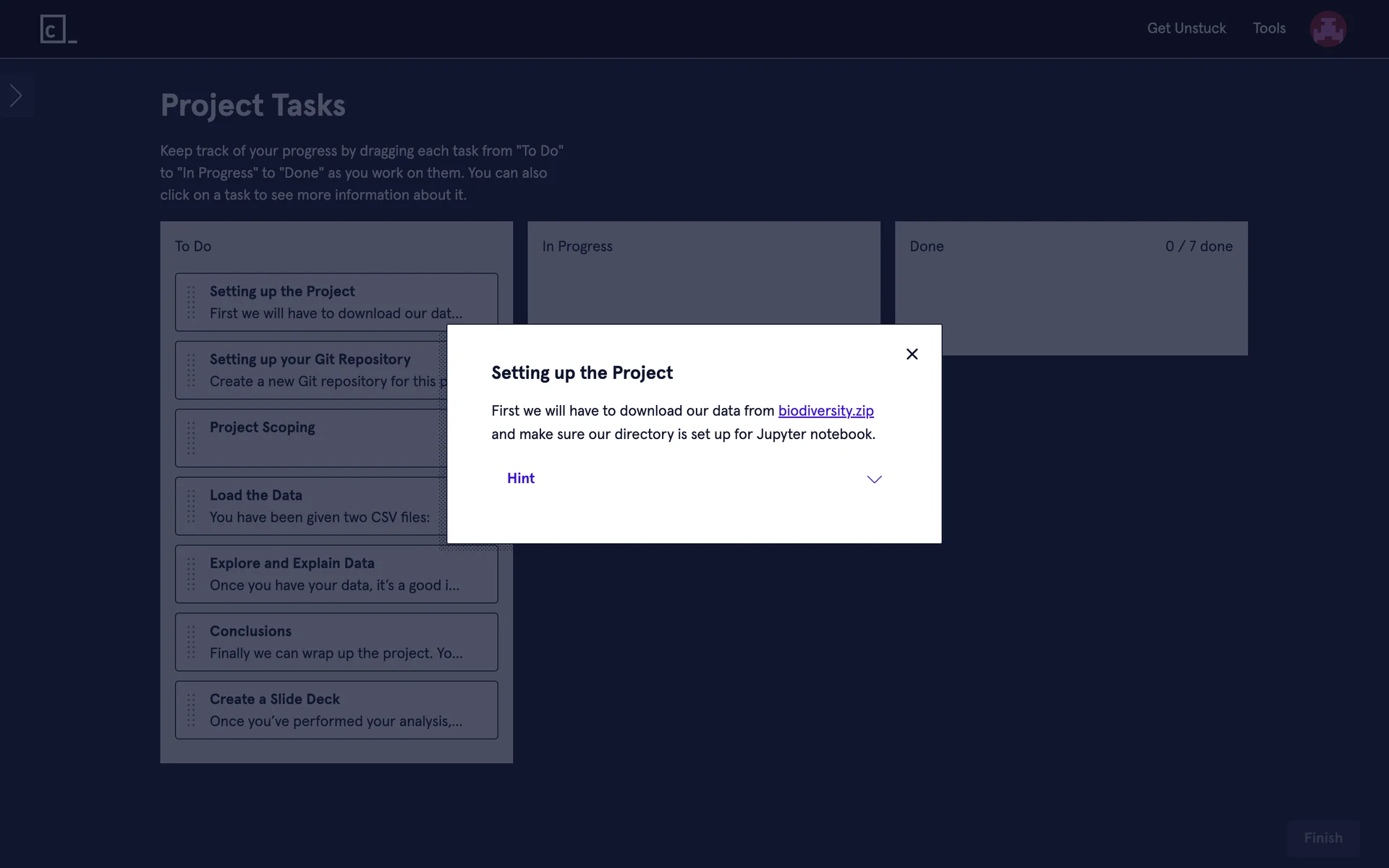The width and height of the screenshot is (1389, 868).
Task: Open the user profile avatar menu
Action: [1328, 29]
